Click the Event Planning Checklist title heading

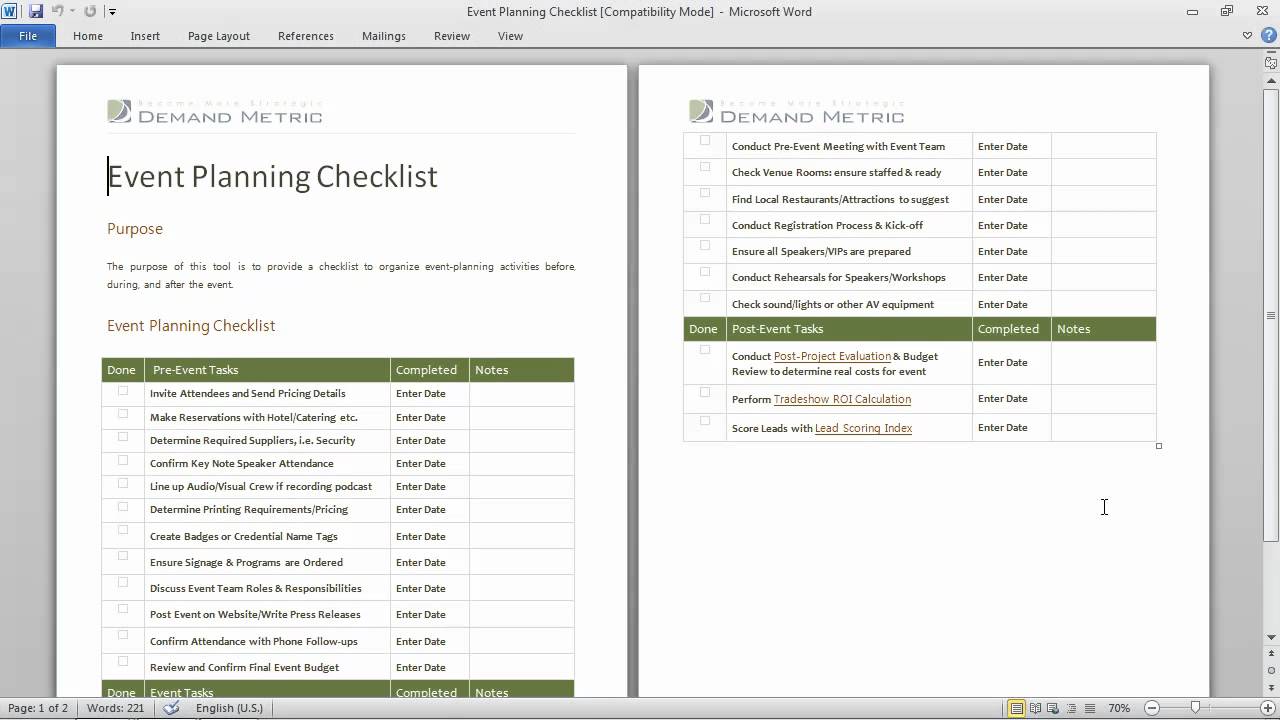(272, 176)
